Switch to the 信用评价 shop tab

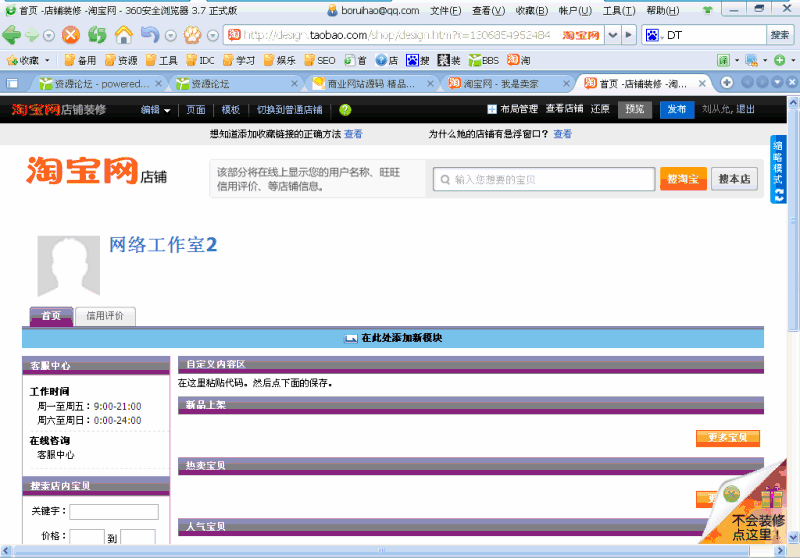tap(105, 316)
